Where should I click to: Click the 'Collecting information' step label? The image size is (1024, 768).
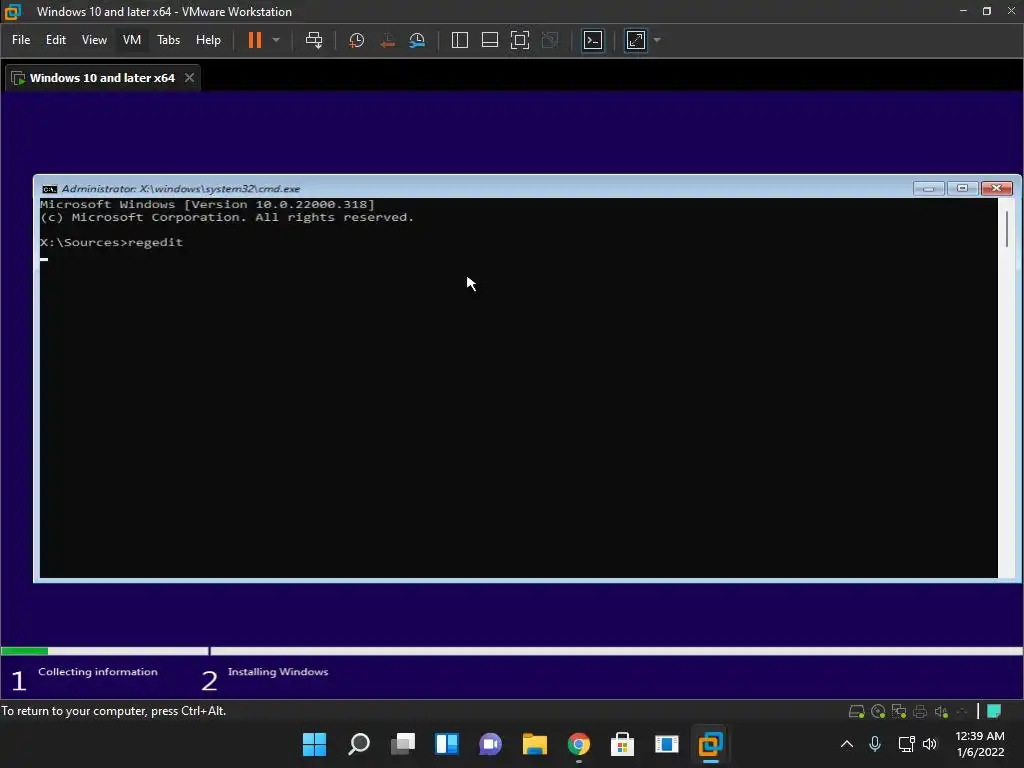click(98, 671)
